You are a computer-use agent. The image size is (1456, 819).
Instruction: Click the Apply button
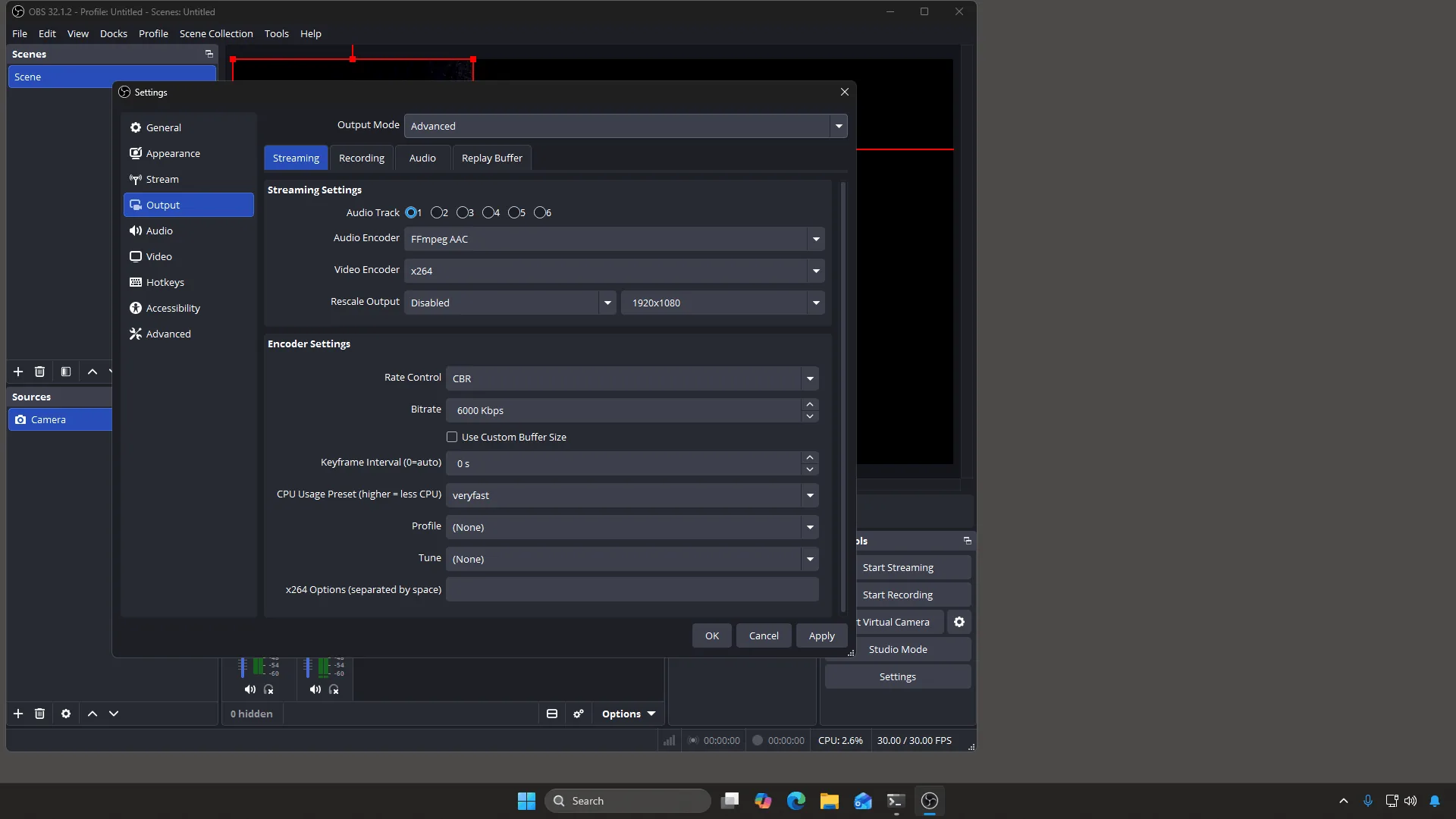tap(821, 635)
